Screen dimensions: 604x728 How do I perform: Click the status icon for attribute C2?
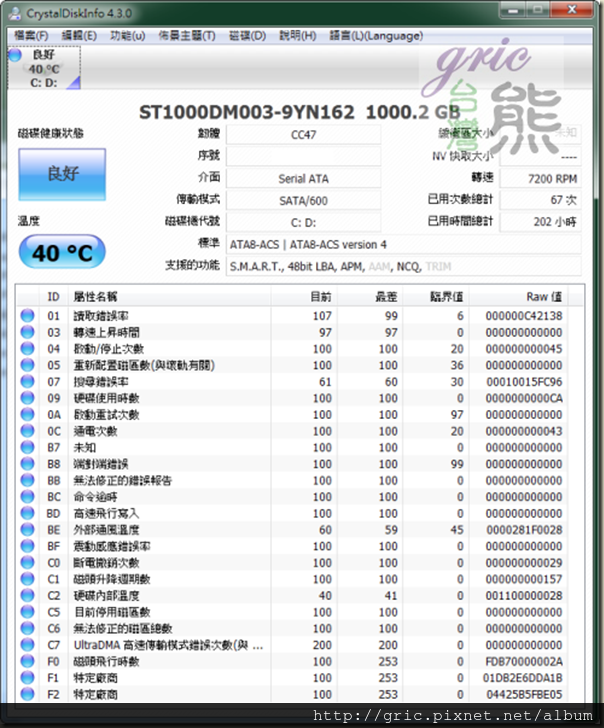click(27, 595)
